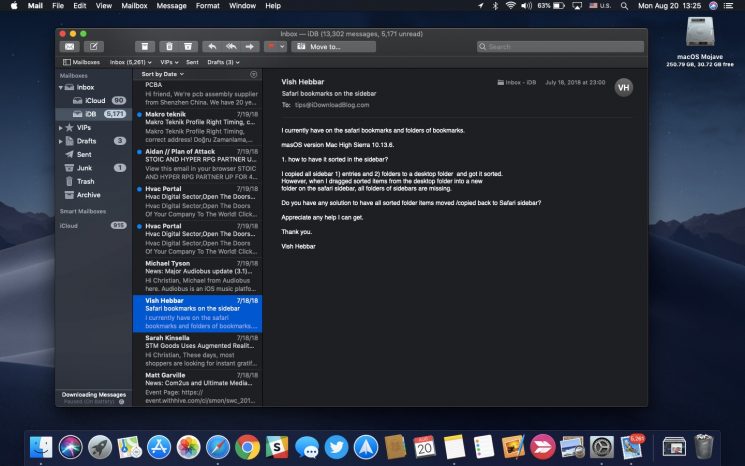
Task: Open the Sarah Kinsella email
Action: [198, 351]
